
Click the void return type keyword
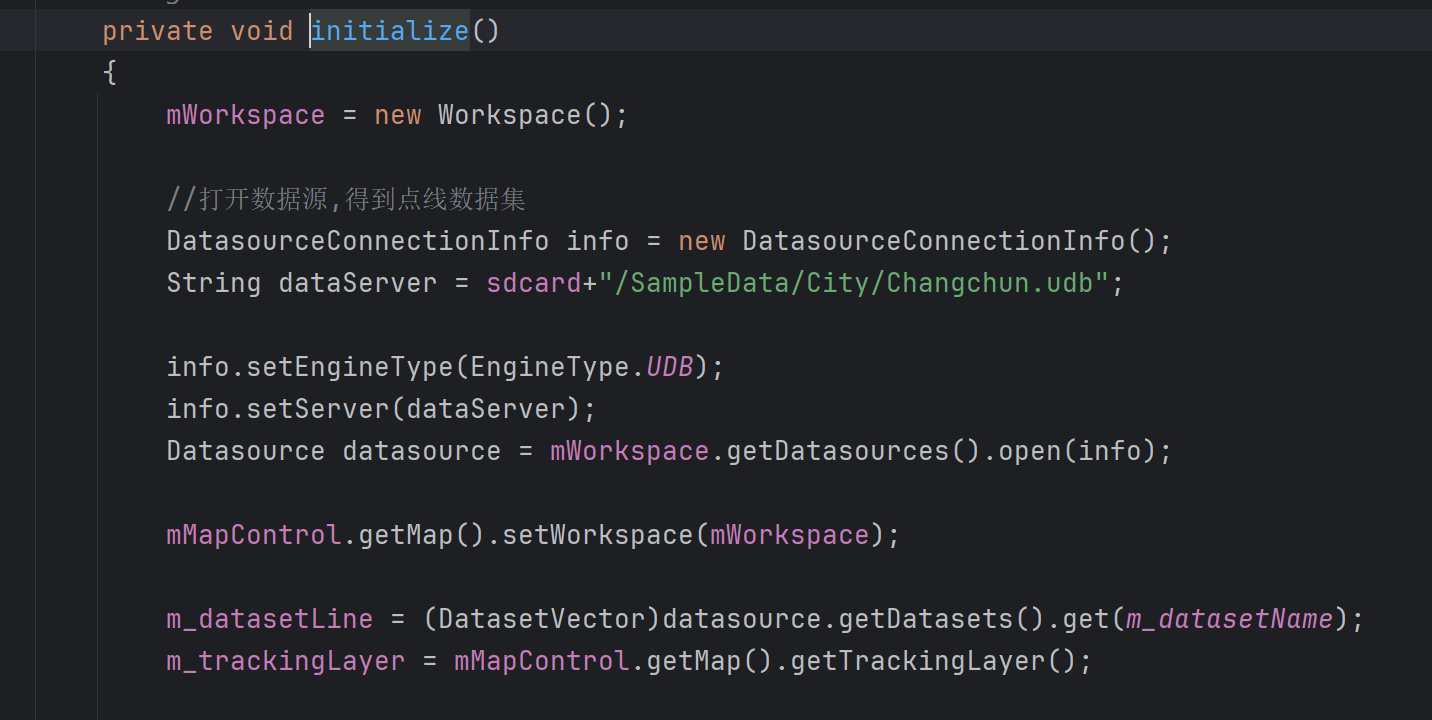click(x=261, y=31)
